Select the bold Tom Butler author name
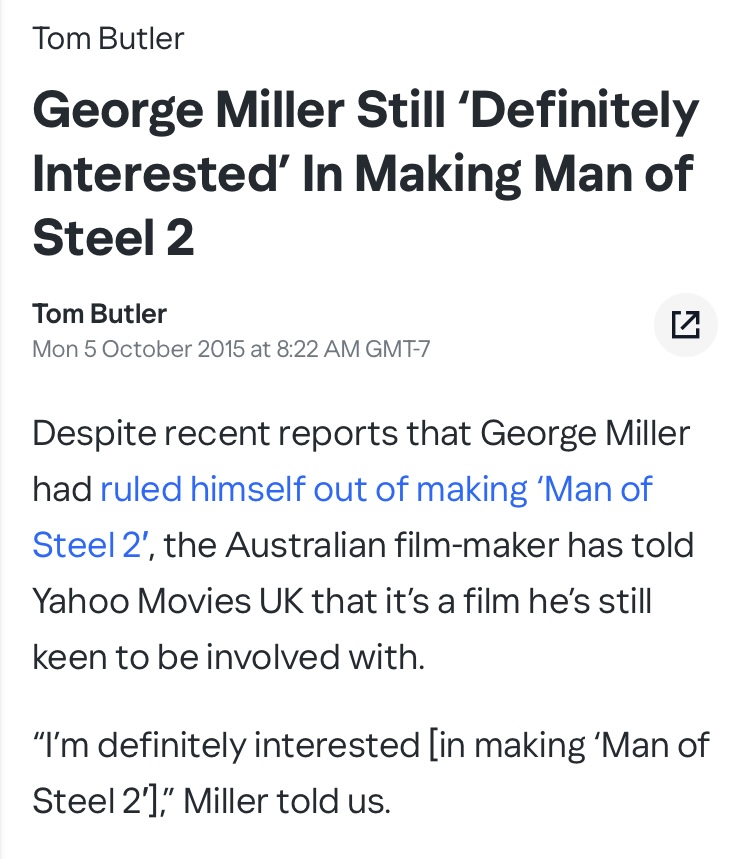This screenshot has width=750, height=859. point(100,313)
